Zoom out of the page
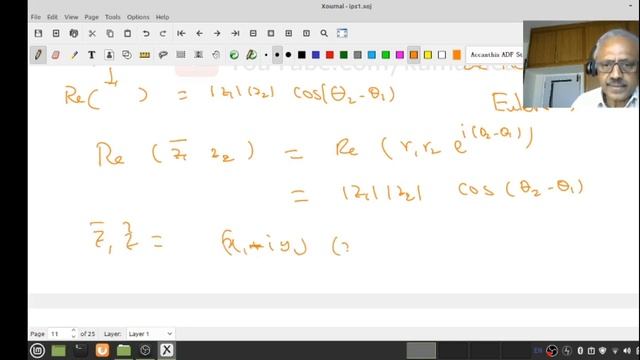The image size is (640, 360). point(253,33)
